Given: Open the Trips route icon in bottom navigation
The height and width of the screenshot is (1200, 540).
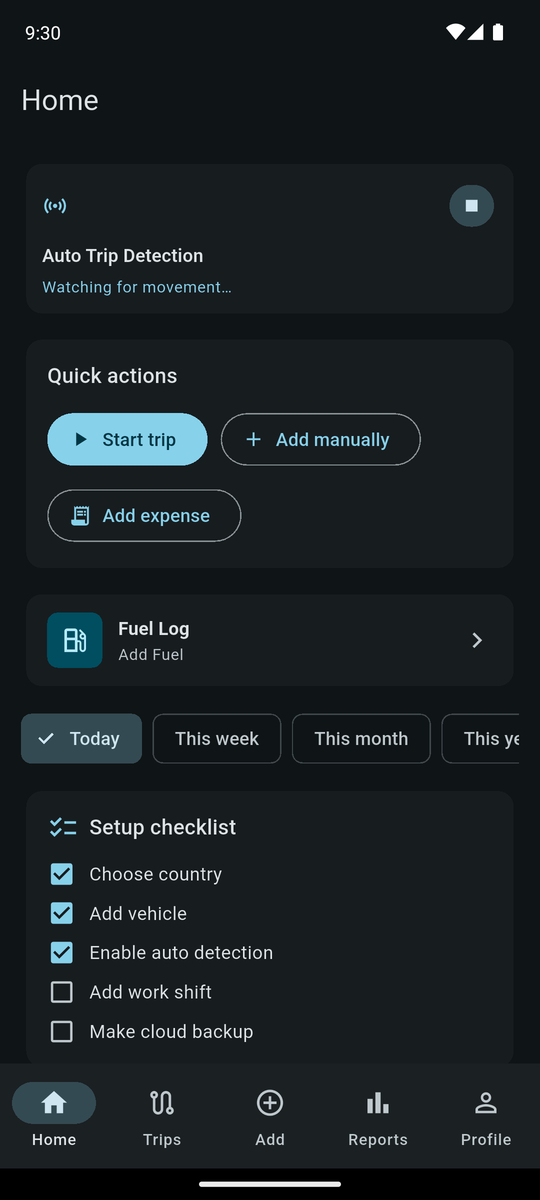Looking at the screenshot, I should 162,1103.
